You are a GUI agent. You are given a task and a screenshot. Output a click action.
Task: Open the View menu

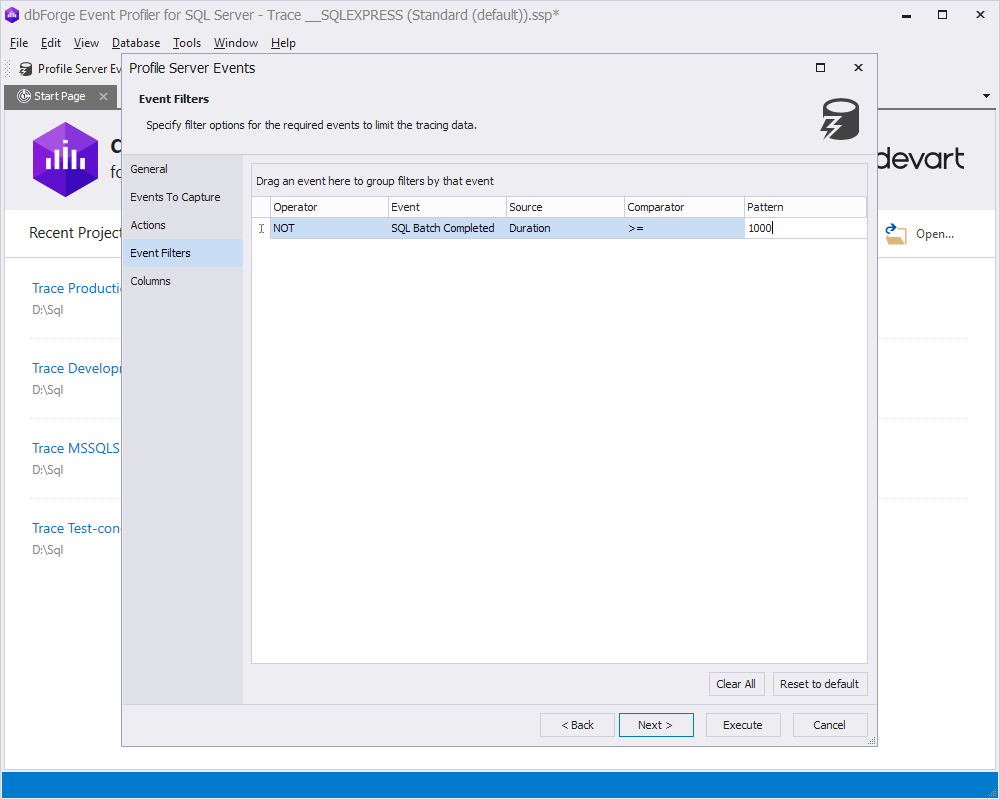(86, 43)
